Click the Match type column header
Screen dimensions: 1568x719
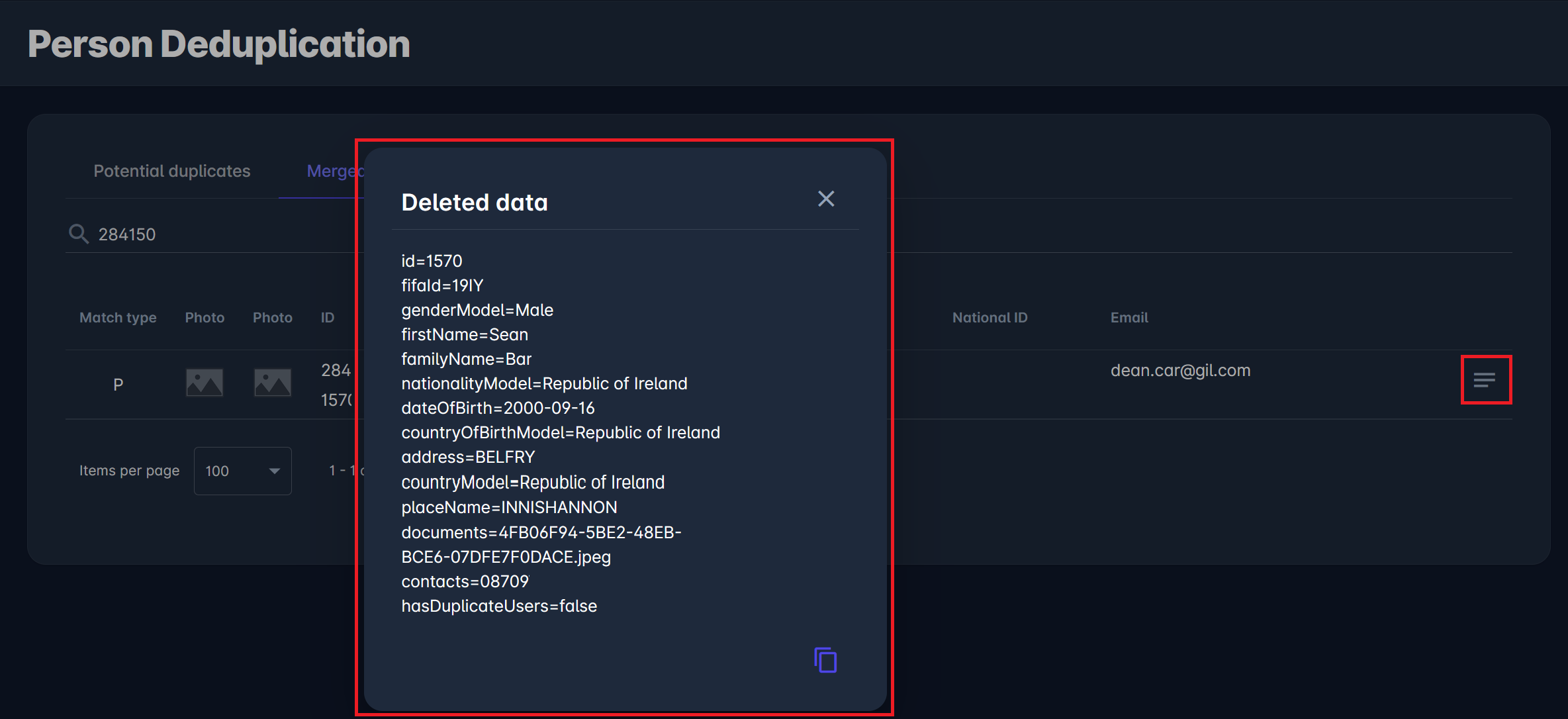tap(118, 318)
